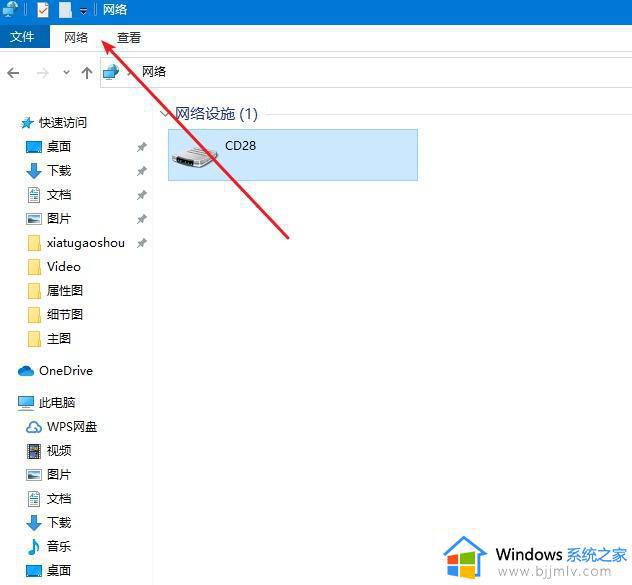The width and height of the screenshot is (632, 585).
Task: Click network icon in address bar
Action: click(x=111, y=72)
